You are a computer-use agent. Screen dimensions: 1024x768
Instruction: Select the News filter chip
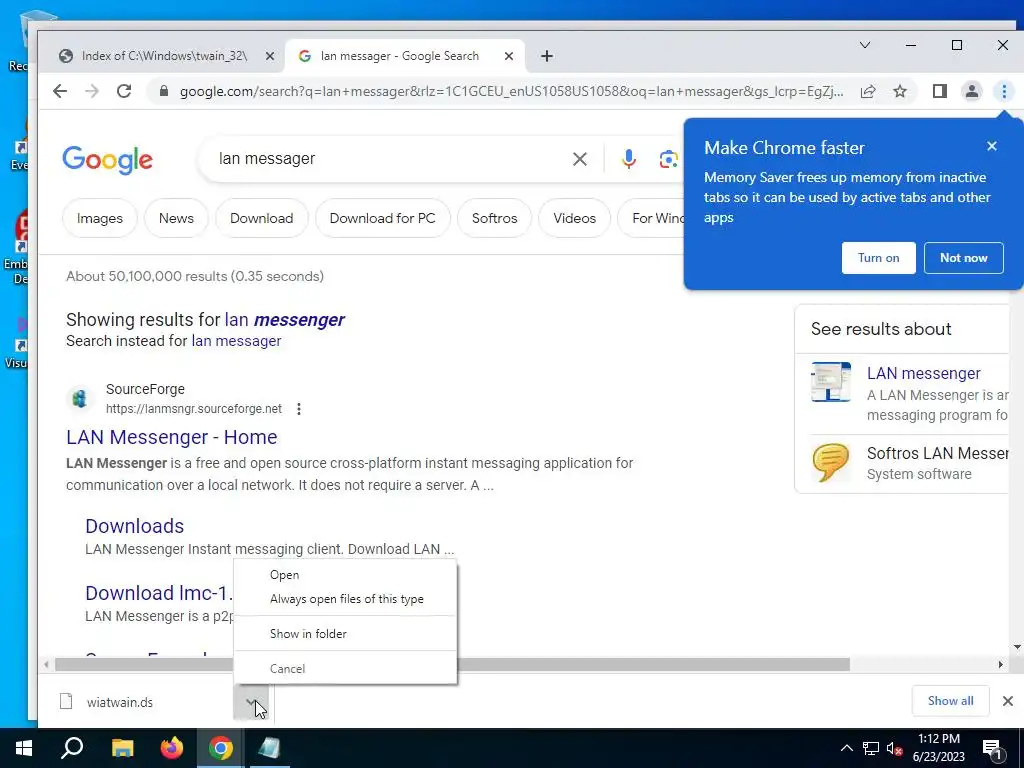click(176, 218)
